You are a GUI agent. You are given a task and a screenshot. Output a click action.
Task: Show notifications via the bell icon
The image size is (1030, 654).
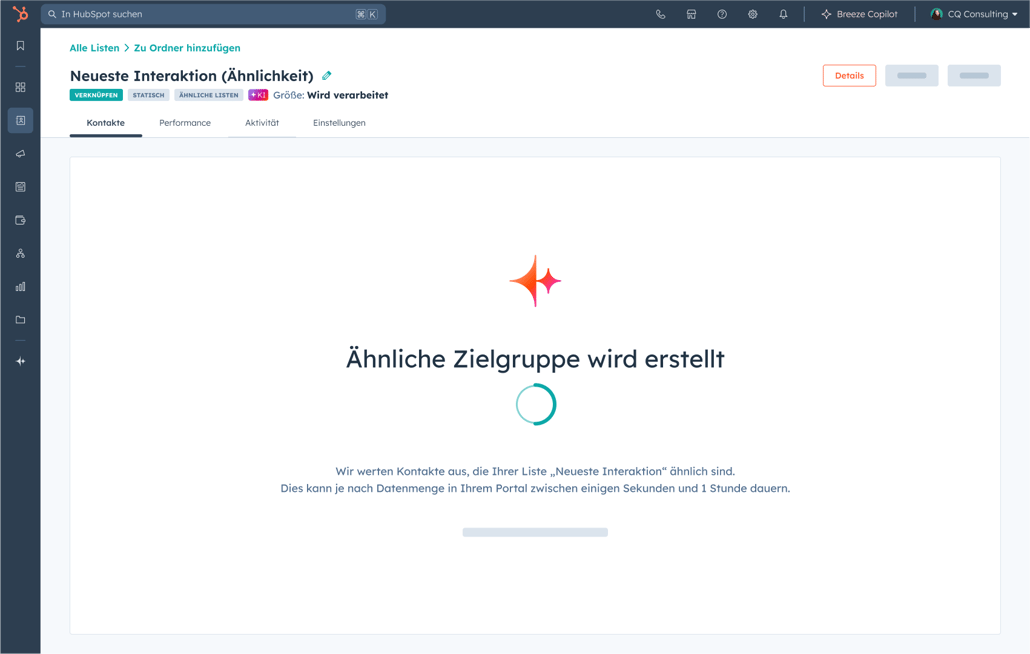[784, 14]
